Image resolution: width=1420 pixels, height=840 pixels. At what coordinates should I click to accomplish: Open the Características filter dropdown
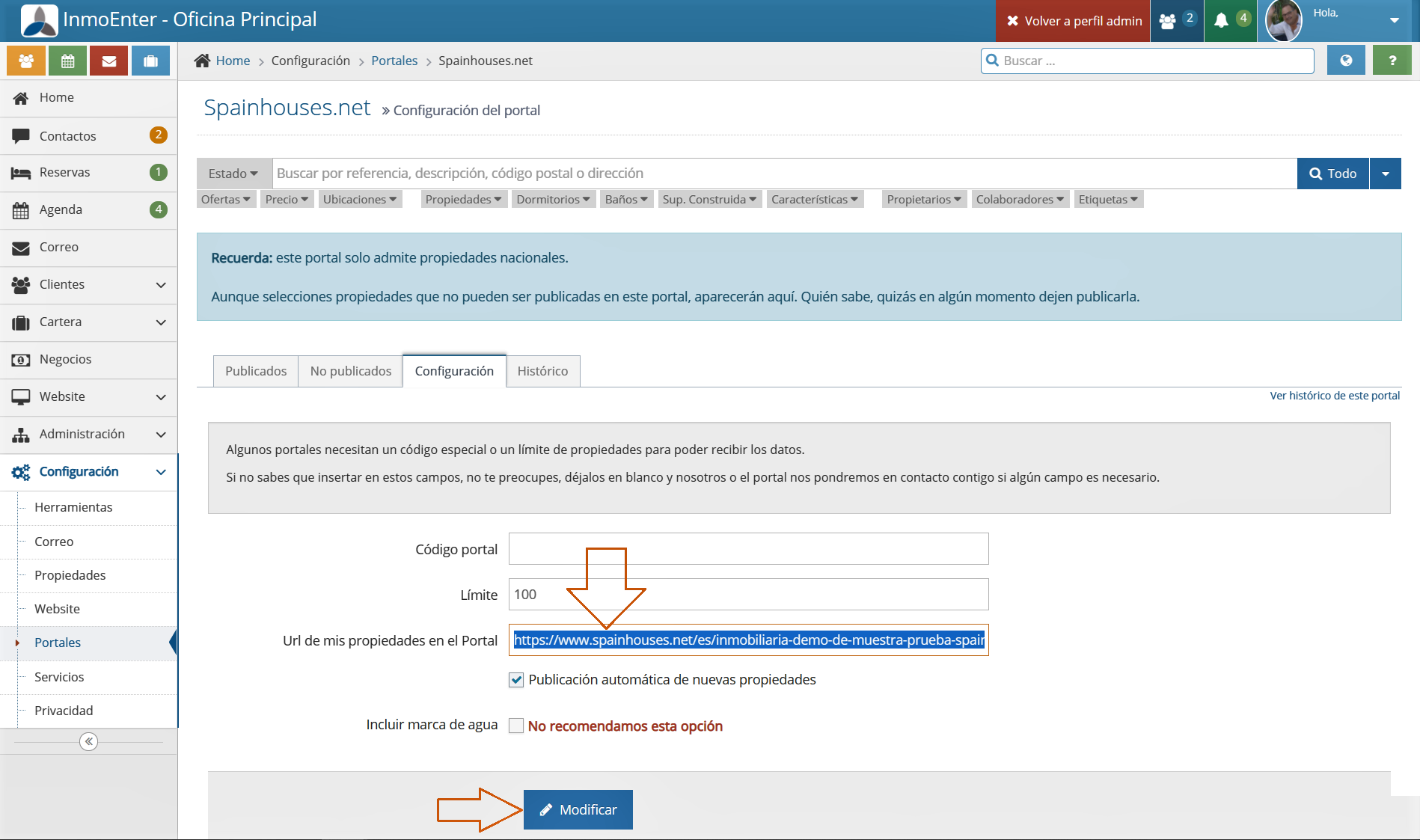[815, 200]
